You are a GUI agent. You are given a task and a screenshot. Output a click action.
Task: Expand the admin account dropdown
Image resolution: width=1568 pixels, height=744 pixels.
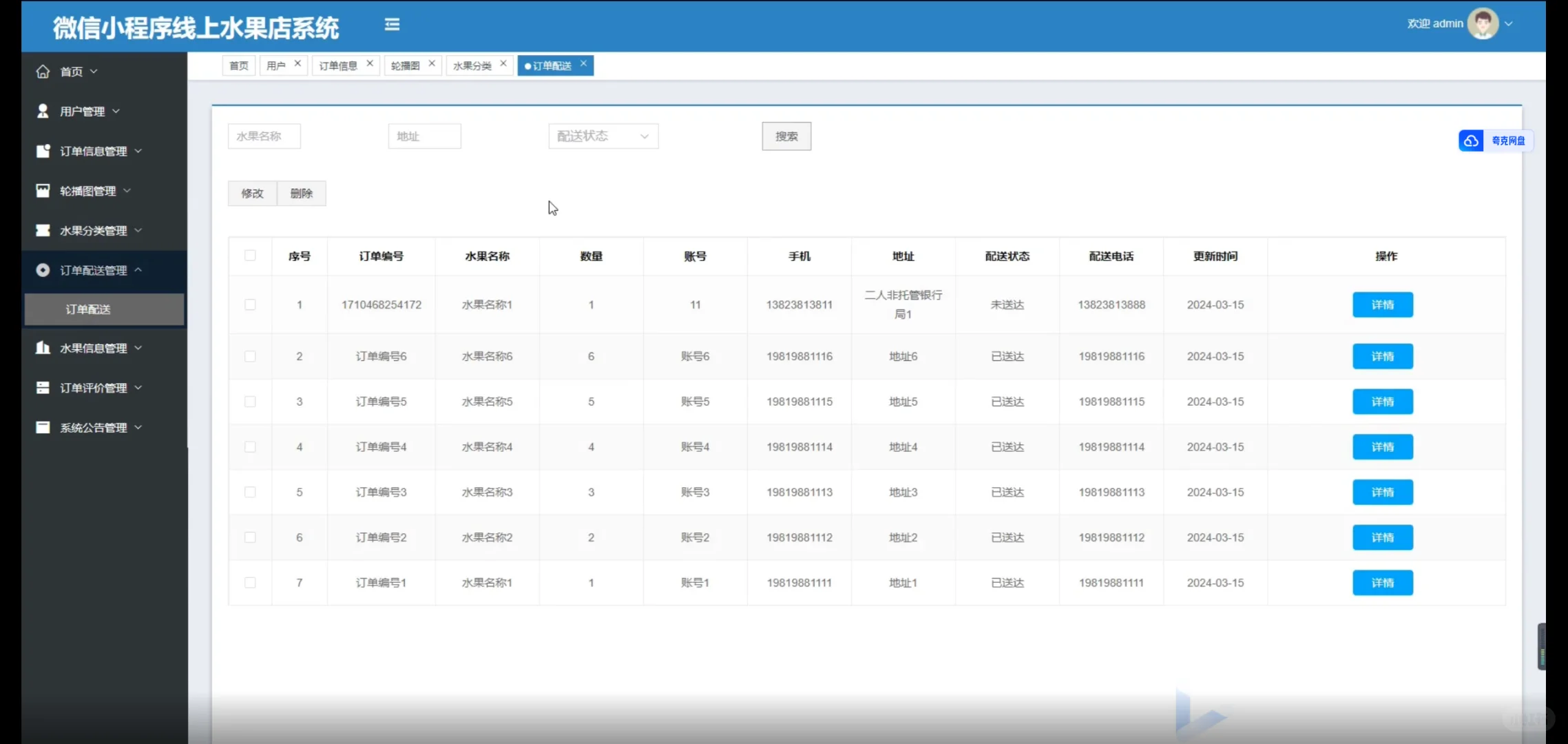[1509, 23]
